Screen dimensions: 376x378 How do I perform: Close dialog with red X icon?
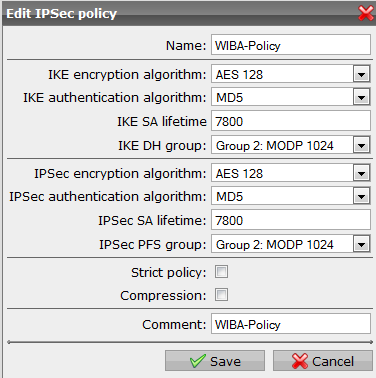pyautogui.click(x=366, y=13)
